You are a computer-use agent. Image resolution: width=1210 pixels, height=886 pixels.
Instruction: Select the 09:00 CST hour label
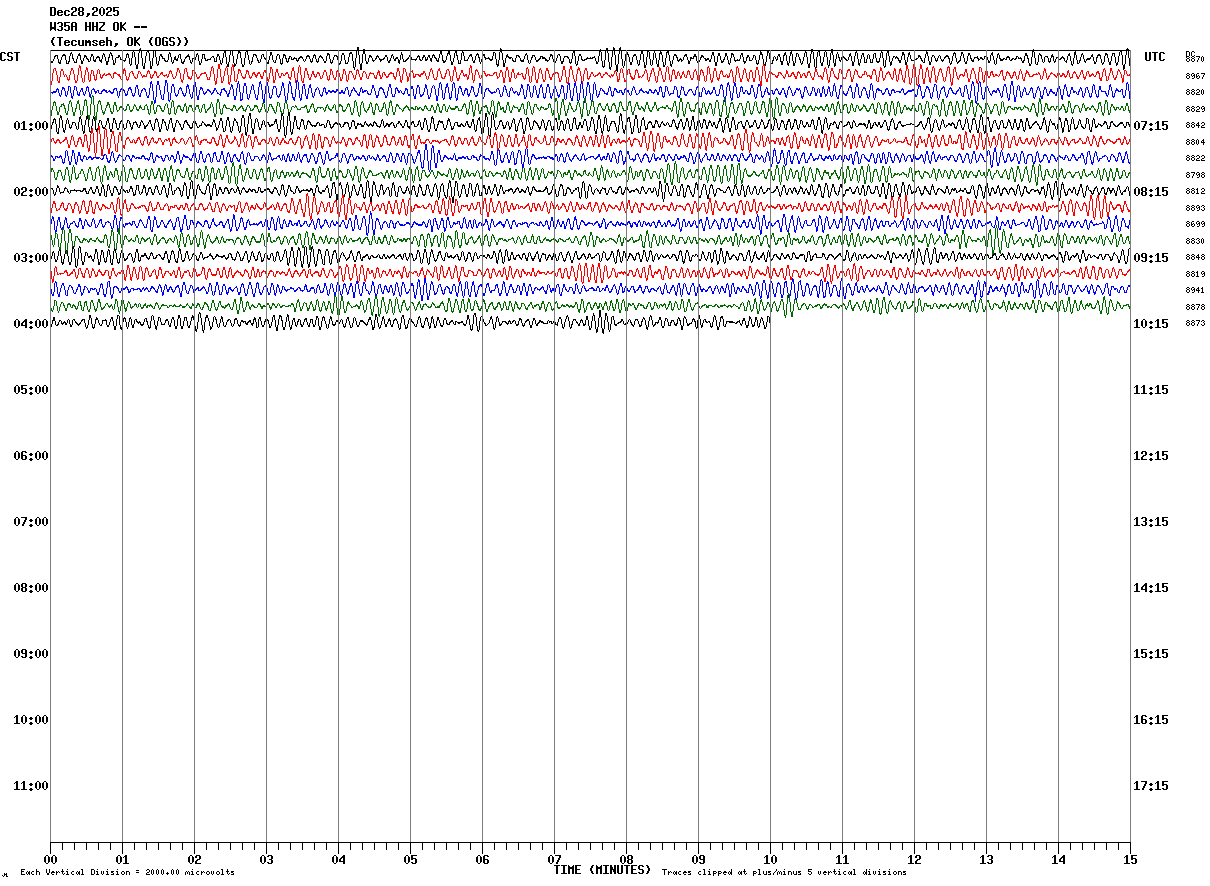(x=31, y=654)
